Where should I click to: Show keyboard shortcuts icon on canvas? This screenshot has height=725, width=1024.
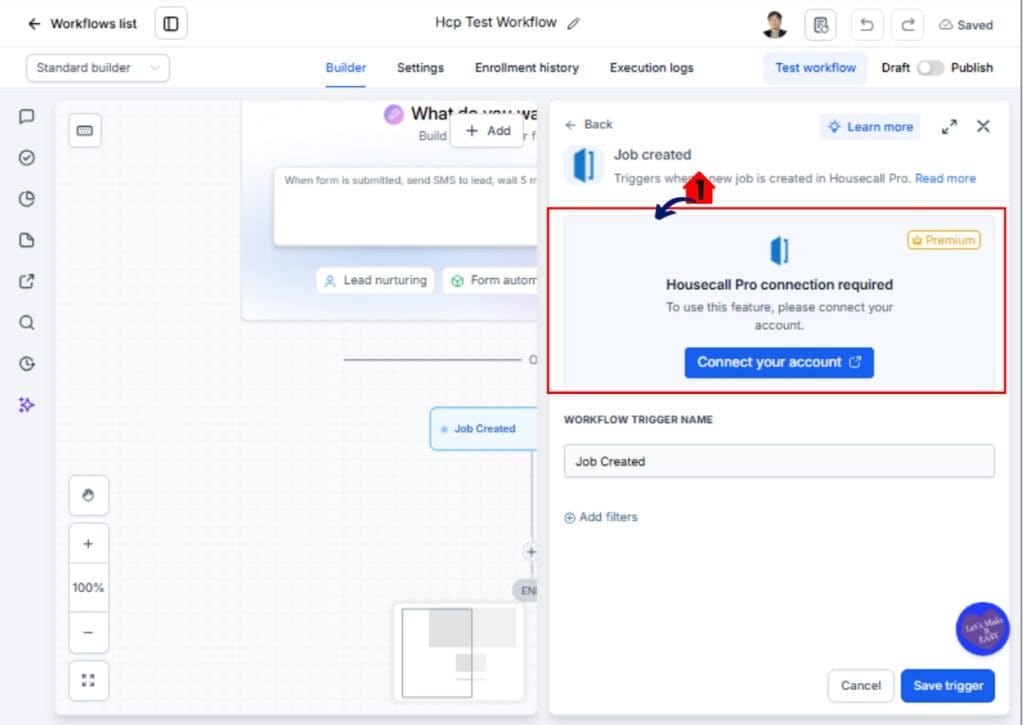pyautogui.click(x=85, y=131)
